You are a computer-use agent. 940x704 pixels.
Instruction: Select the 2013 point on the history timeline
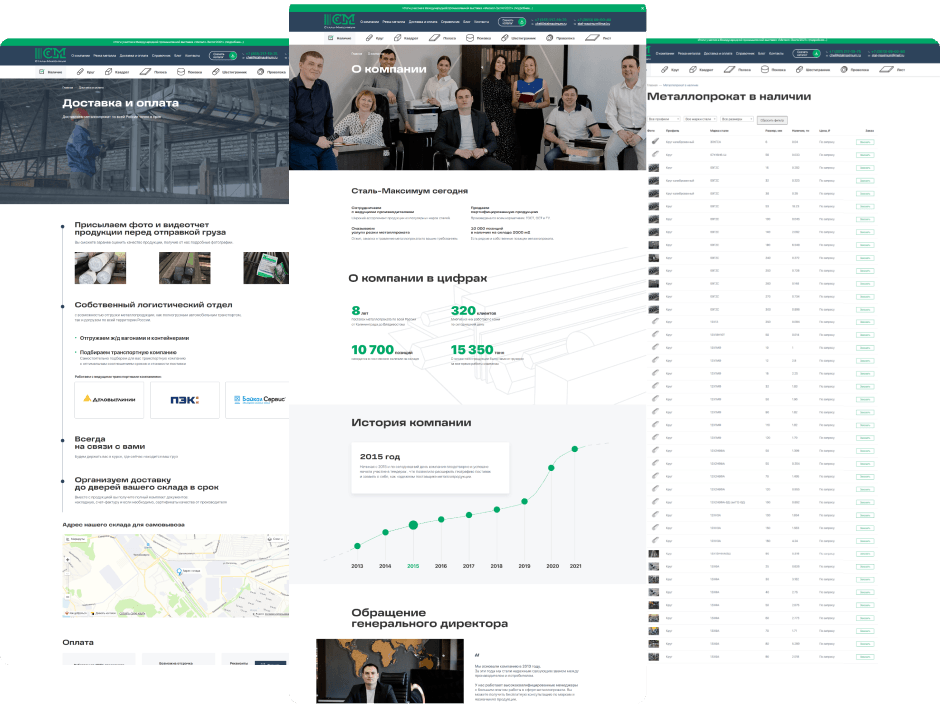(x=357, y=546)
